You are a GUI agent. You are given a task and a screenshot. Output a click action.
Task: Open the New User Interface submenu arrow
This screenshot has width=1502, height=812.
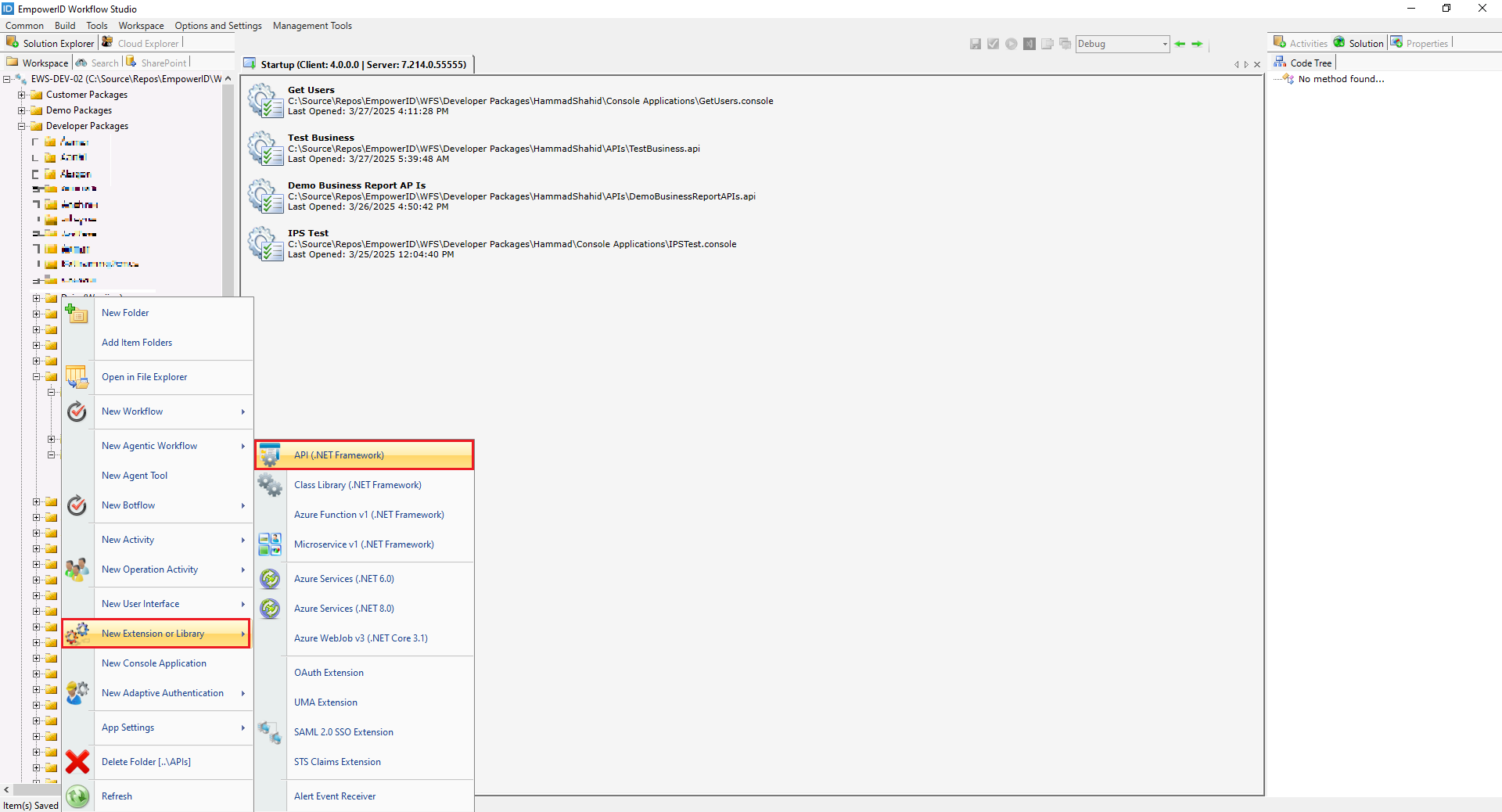coord(243,604)
